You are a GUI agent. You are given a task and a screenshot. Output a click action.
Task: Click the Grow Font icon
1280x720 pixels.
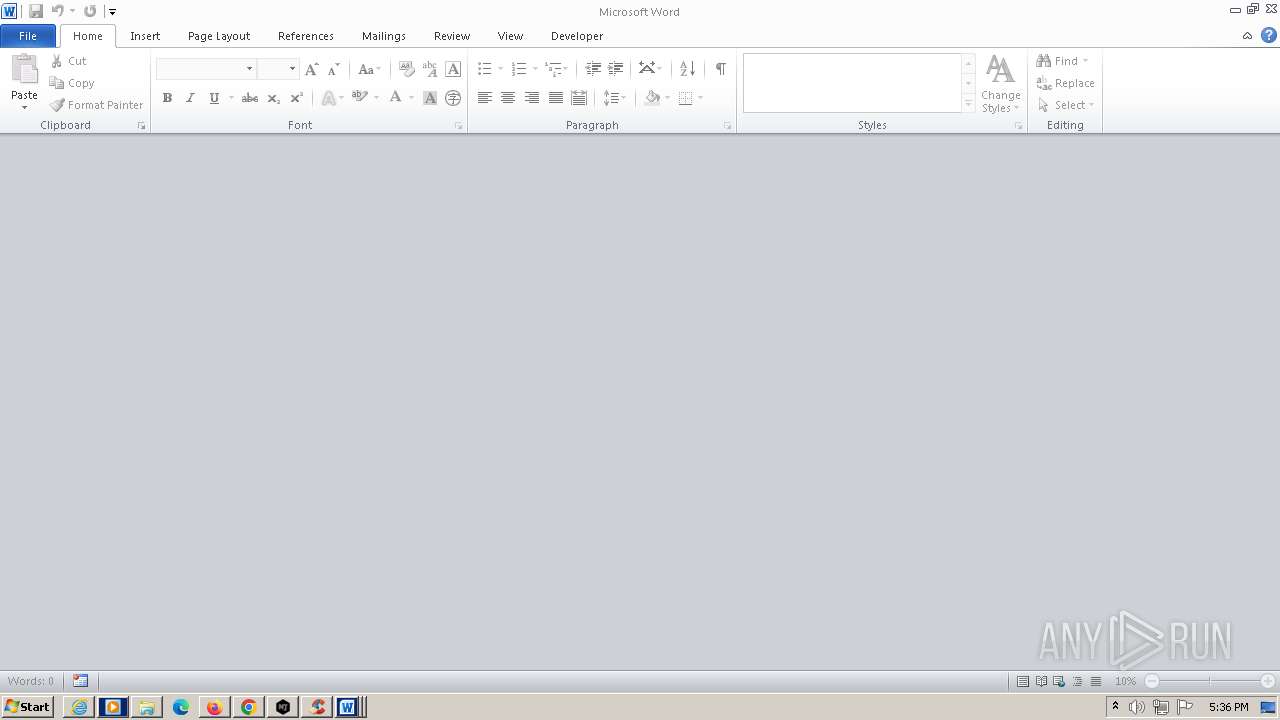312,69
